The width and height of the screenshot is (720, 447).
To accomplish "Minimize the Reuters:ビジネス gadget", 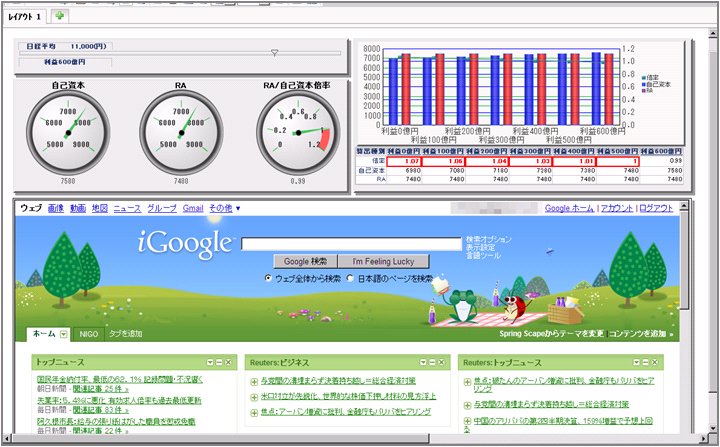I will 433,362.
